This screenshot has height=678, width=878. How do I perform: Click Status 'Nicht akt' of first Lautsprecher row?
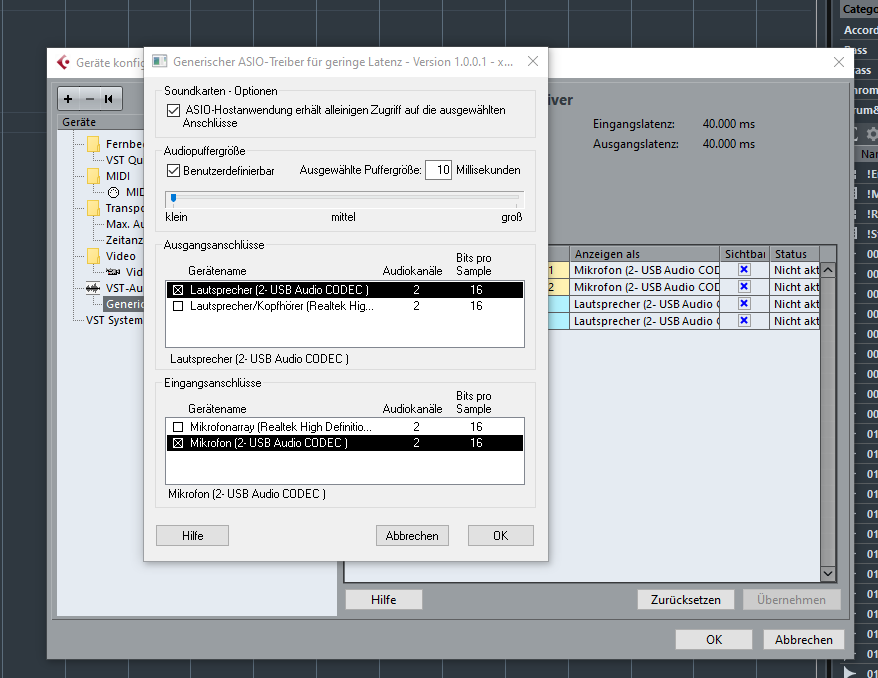click(795, 304)
